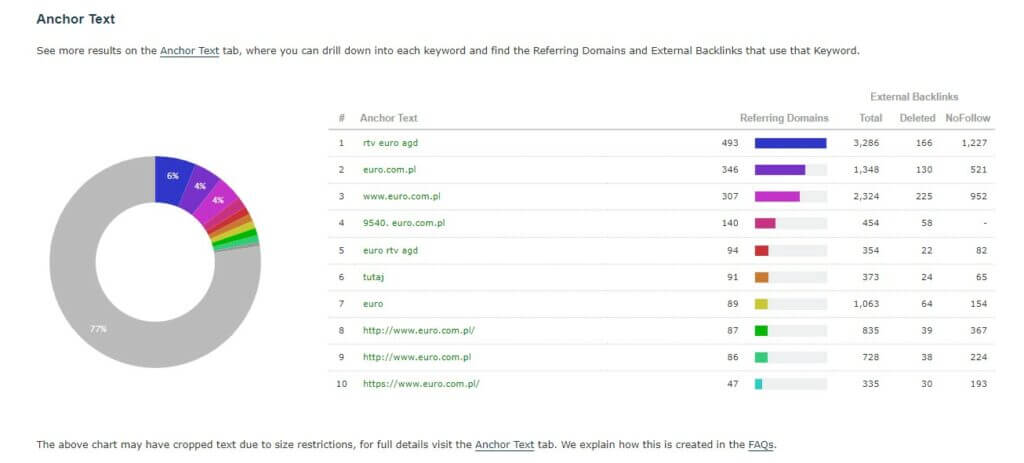Open the 'euro.com.pl' anchor text row
1024x463 pixels.
click(389, 170)
